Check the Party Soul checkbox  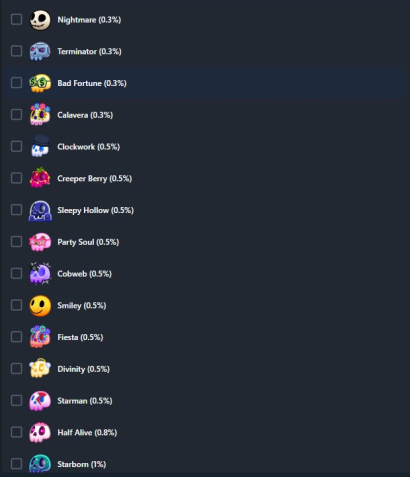16,242
